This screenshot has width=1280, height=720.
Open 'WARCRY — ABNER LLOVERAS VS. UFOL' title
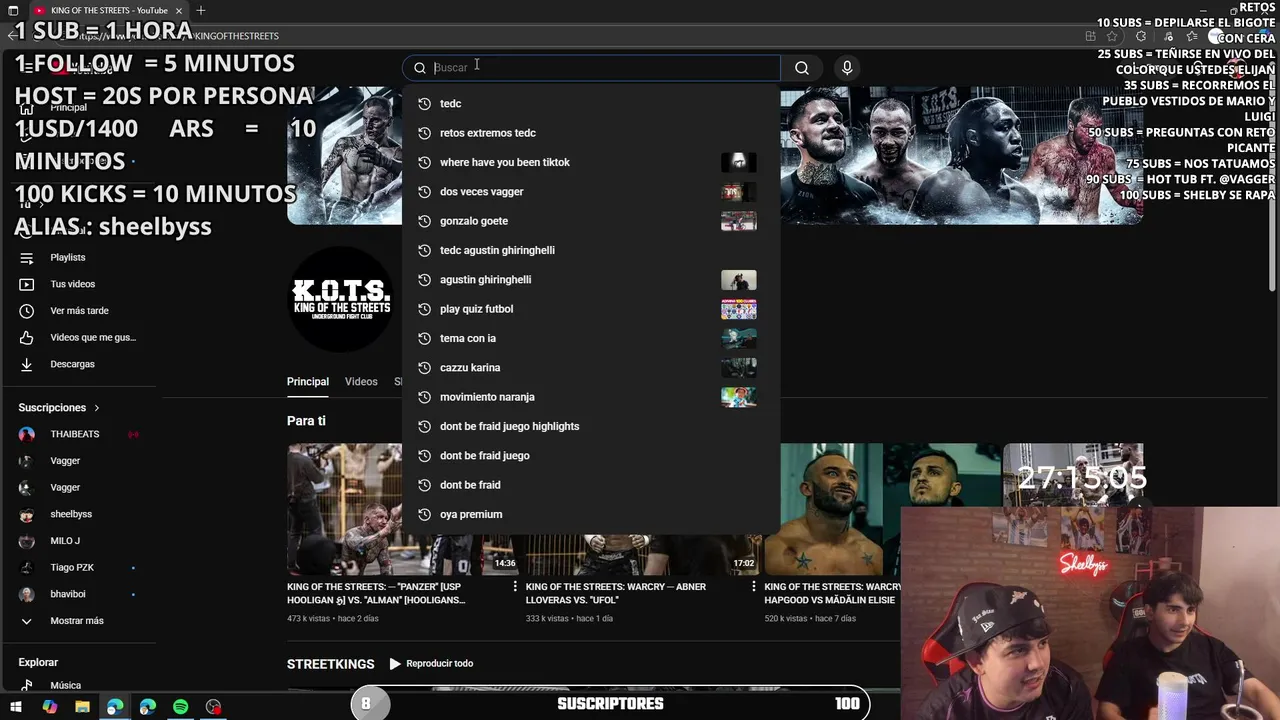coord(615,593)
